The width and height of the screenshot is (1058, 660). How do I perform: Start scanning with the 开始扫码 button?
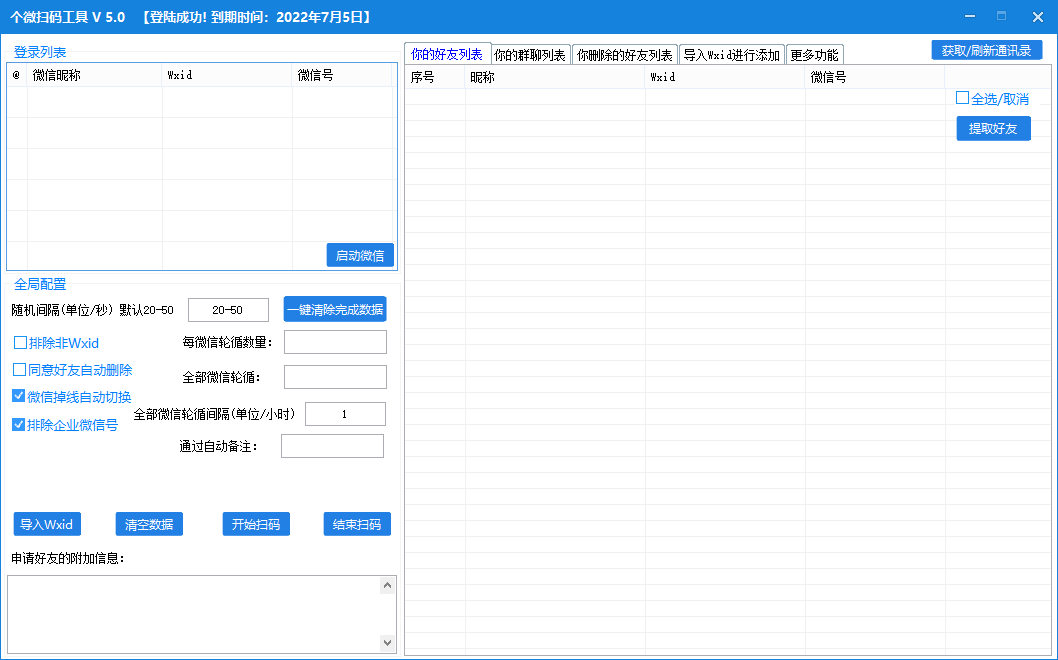pyautogui.click(x=256, y=524)
